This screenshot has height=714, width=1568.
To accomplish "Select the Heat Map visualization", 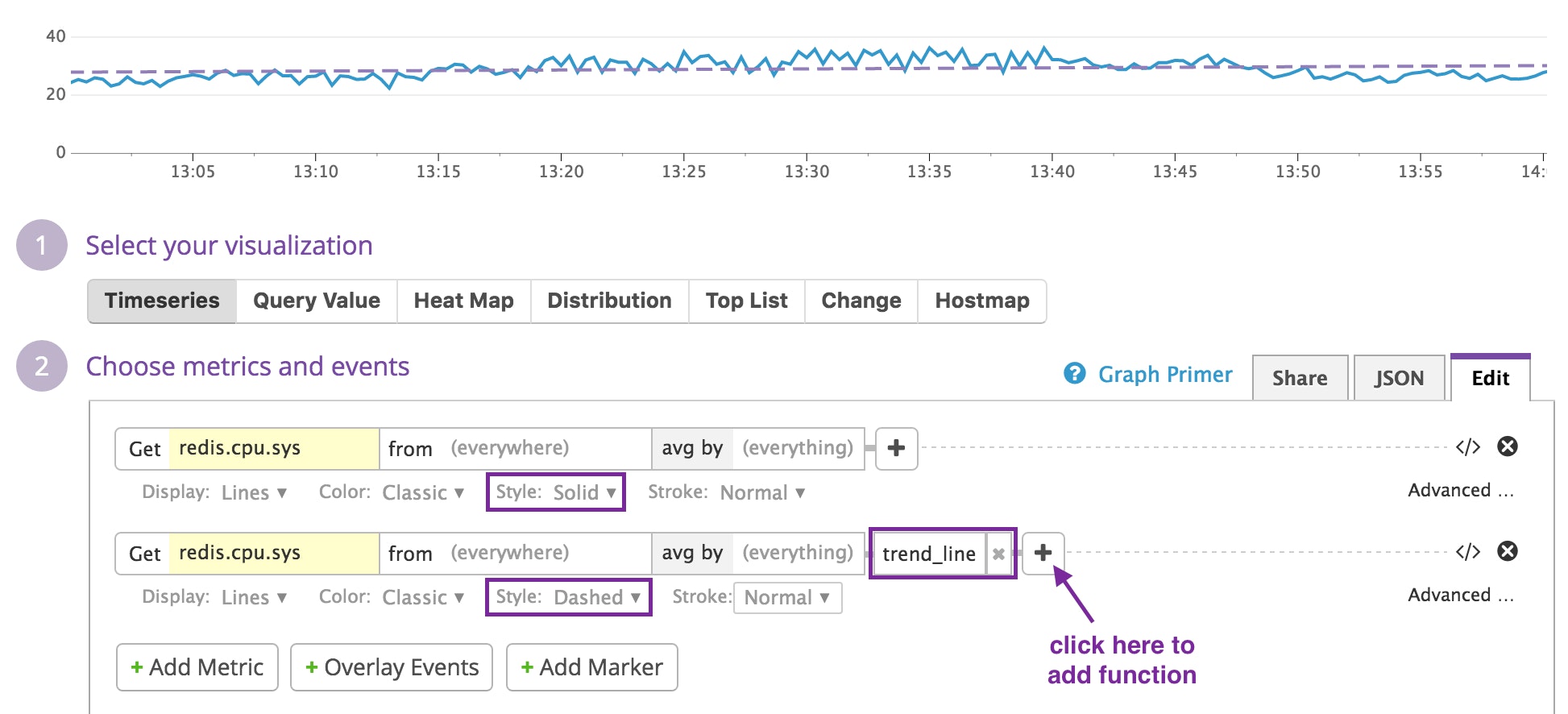I will tap(463, 301).
